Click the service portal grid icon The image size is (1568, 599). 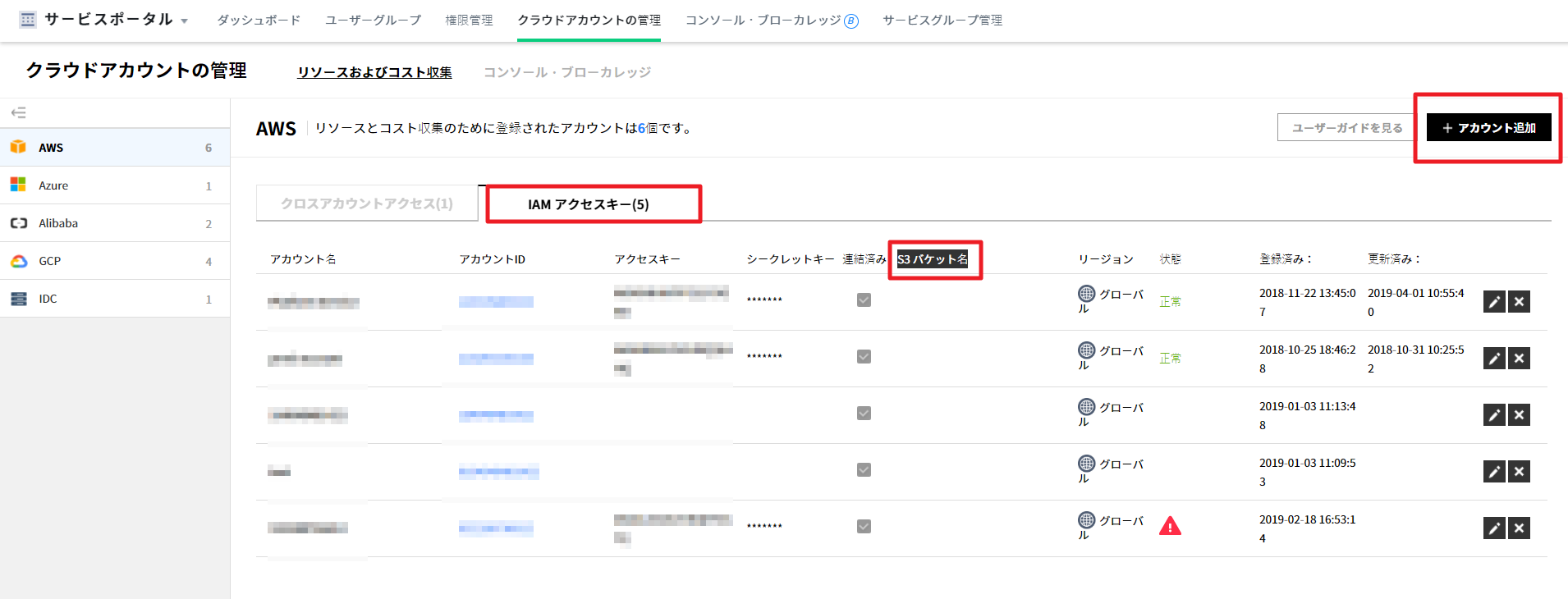coord(28,20)
